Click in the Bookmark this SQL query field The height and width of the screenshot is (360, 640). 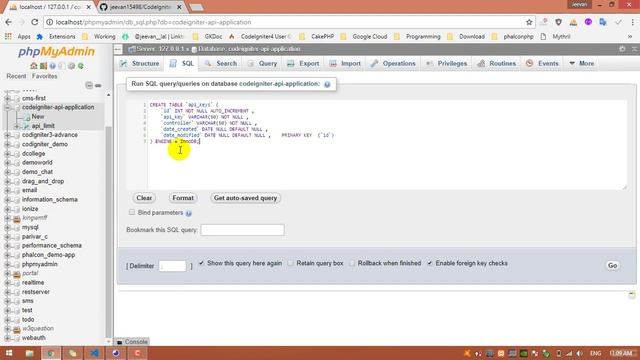click(242, 230)
